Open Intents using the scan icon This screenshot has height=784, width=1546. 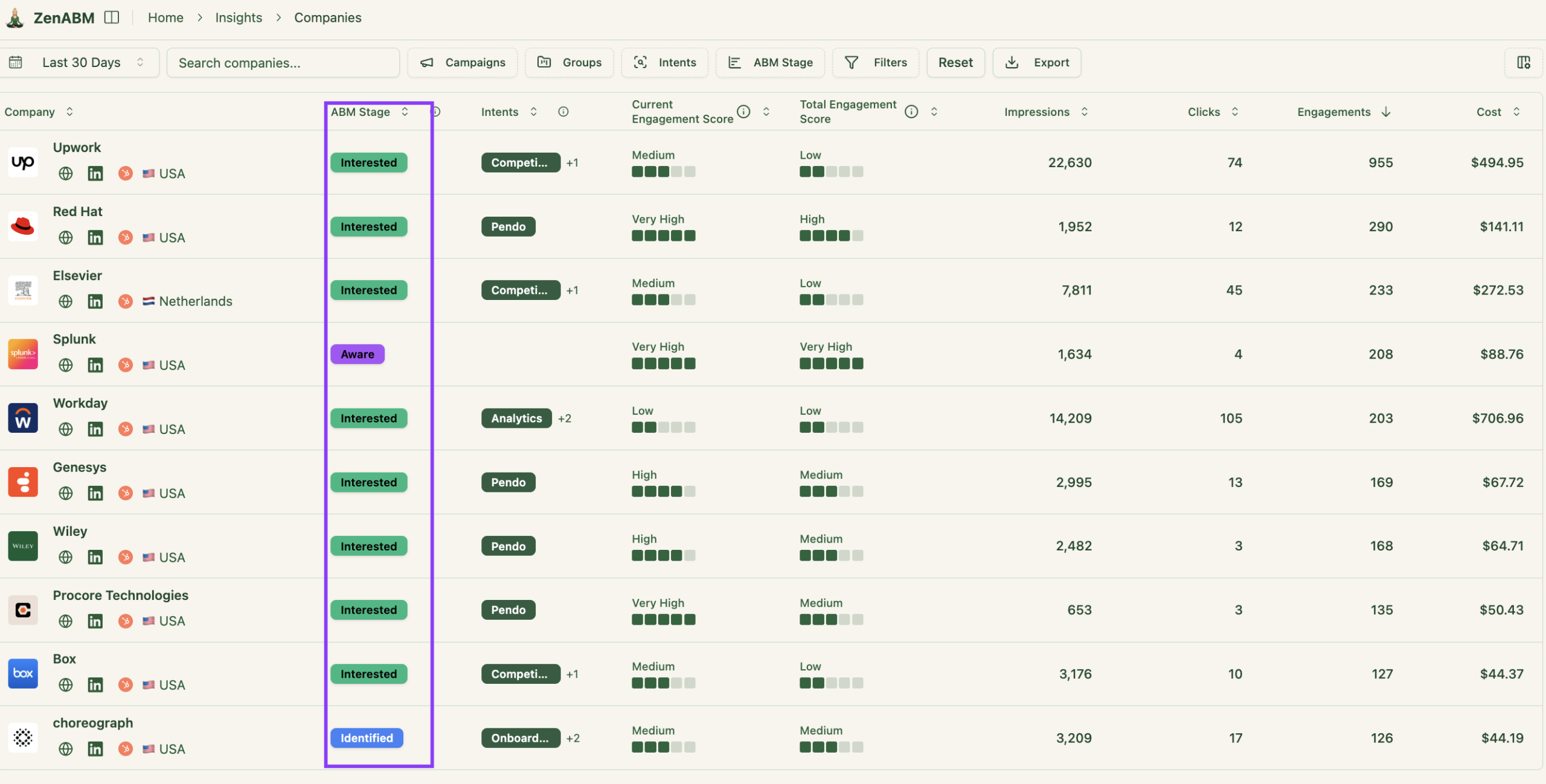coord(641,62)
